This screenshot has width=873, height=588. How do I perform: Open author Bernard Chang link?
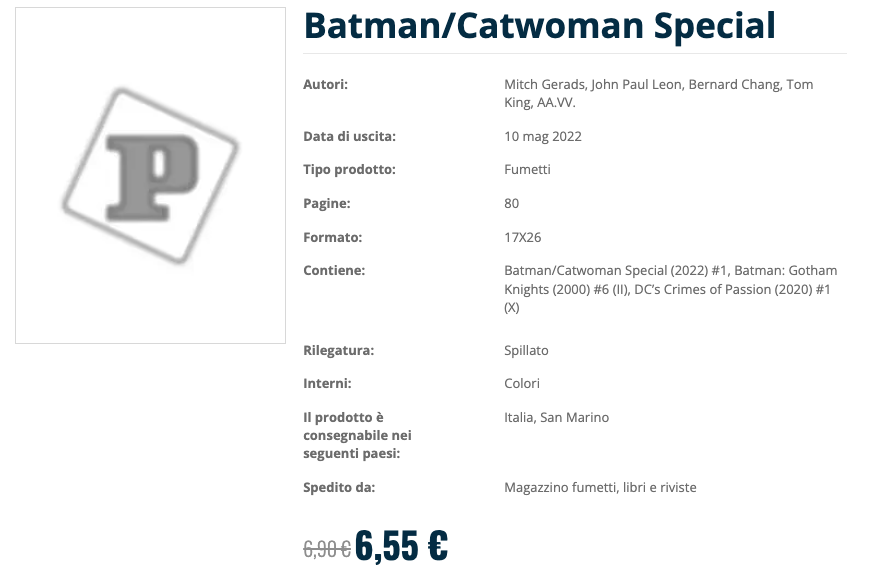pos(735,85)
